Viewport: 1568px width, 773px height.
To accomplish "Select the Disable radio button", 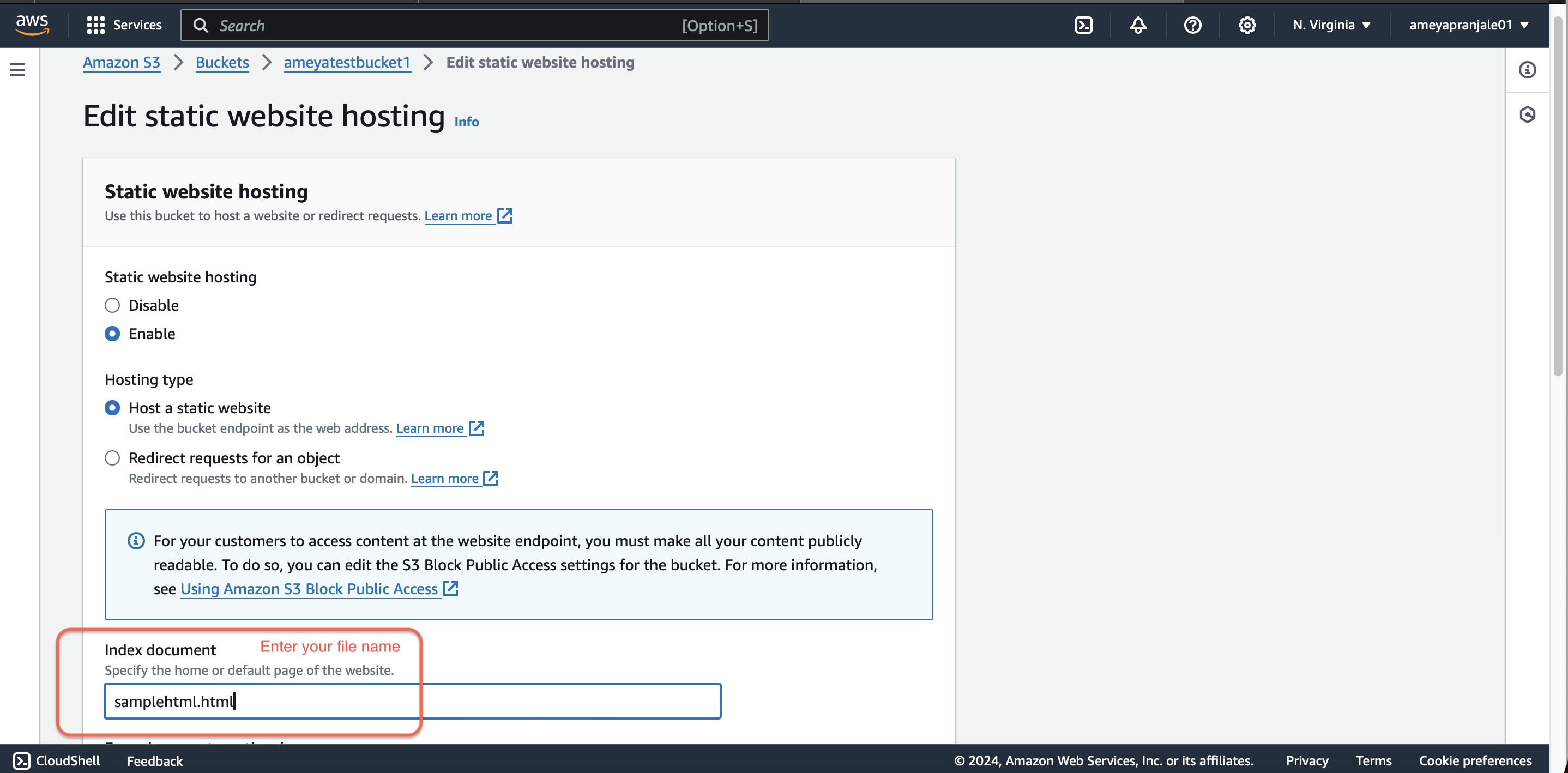I will click(112, 305).
